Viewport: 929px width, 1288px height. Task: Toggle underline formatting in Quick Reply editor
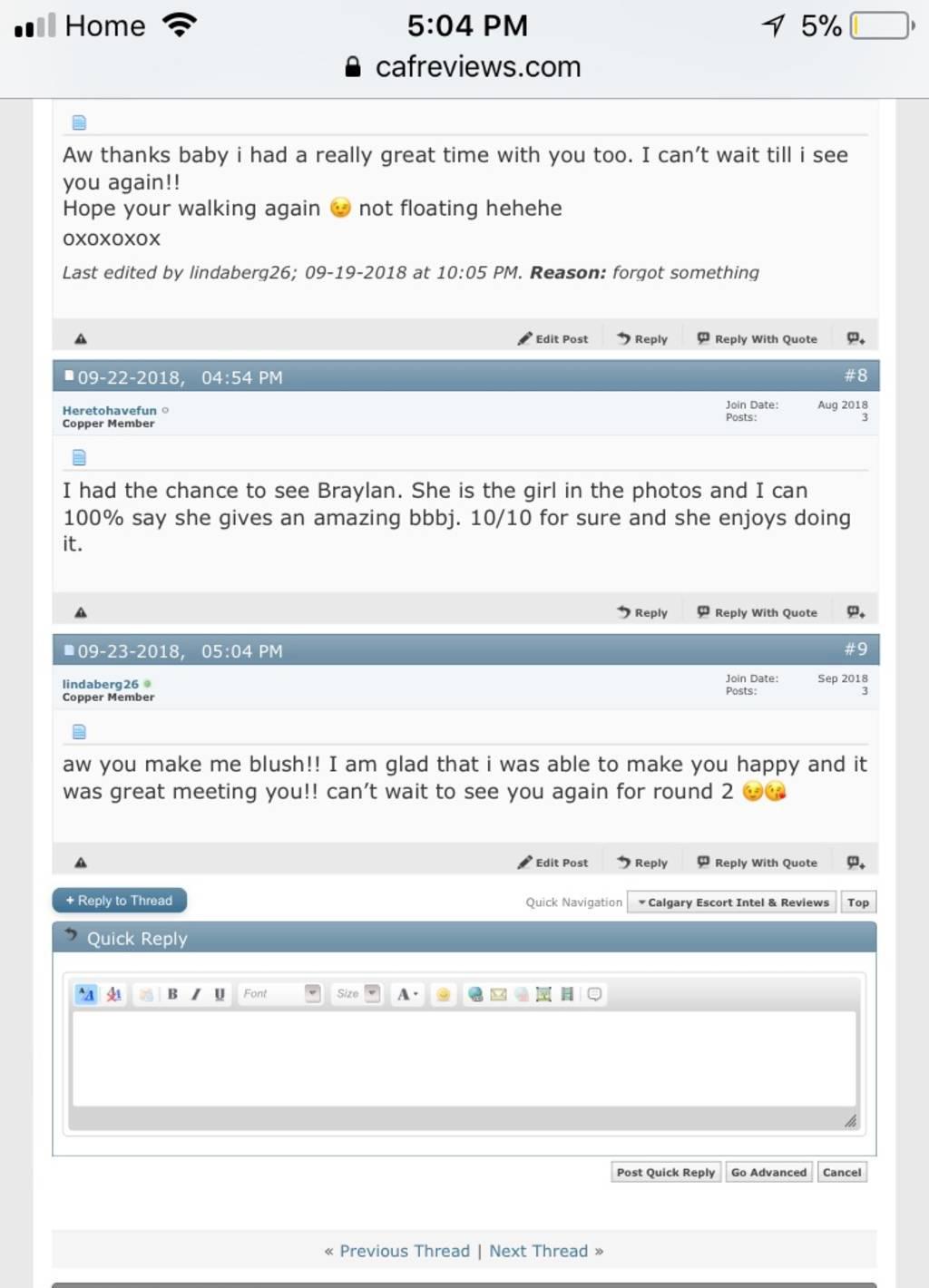(x=220, y=994)
